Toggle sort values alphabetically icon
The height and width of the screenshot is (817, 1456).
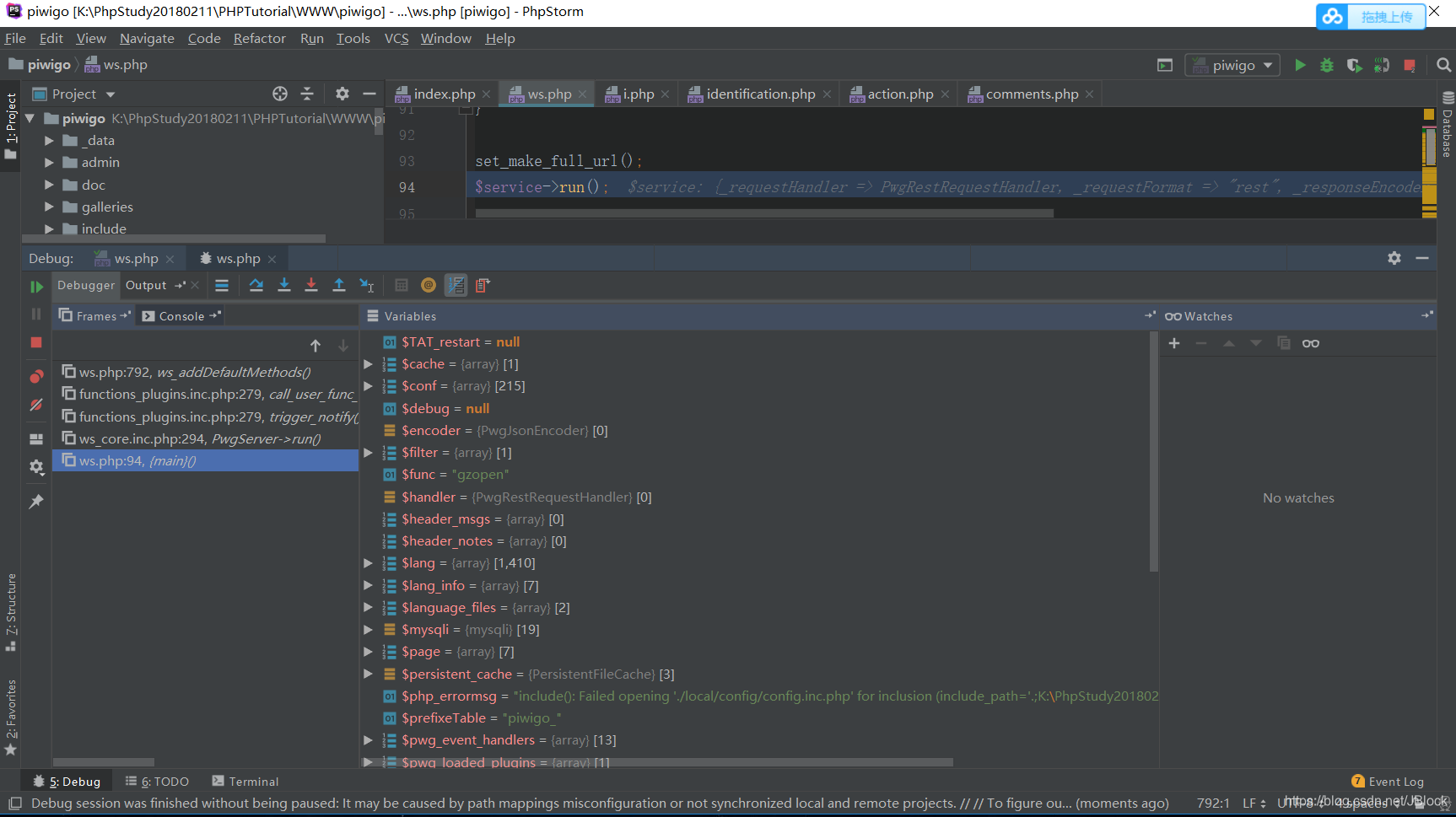tap(456, 285)
